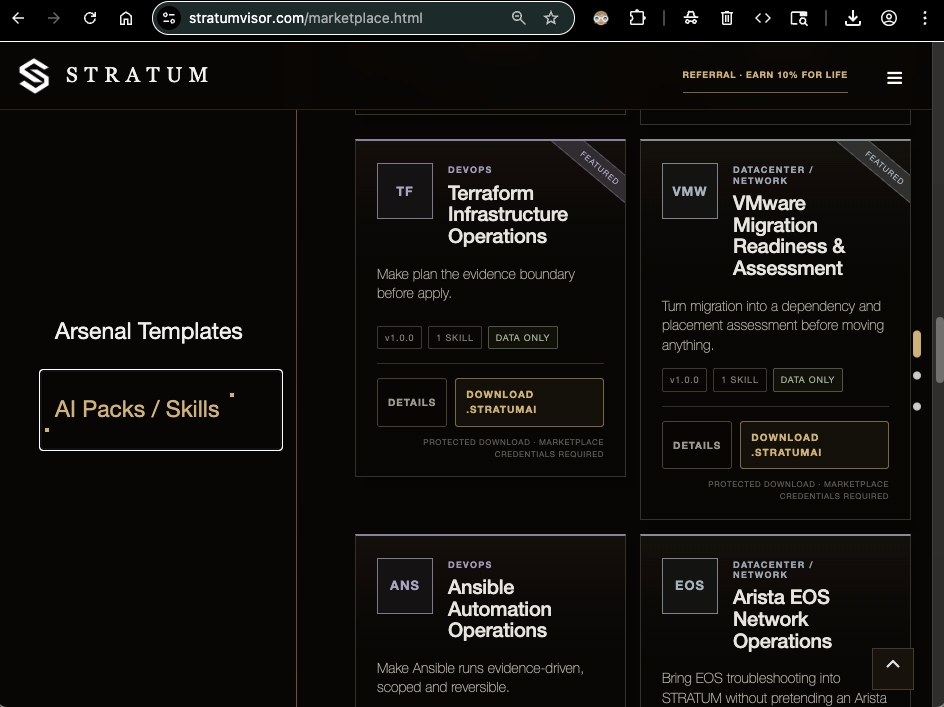Click the Arista EOS Network Operations title
The height and width of the screenshot is (707, 944).
(782, 619)
